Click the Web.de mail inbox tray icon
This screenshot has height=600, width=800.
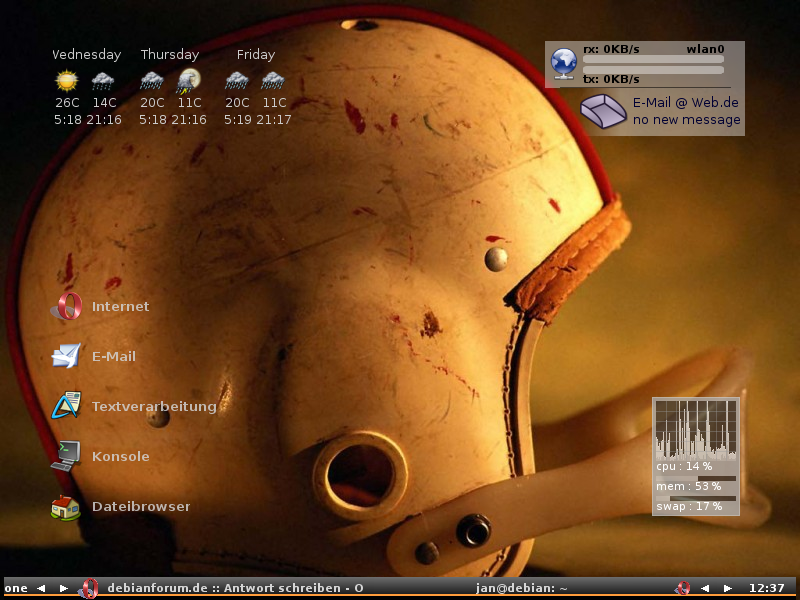[x=603, y=110]
